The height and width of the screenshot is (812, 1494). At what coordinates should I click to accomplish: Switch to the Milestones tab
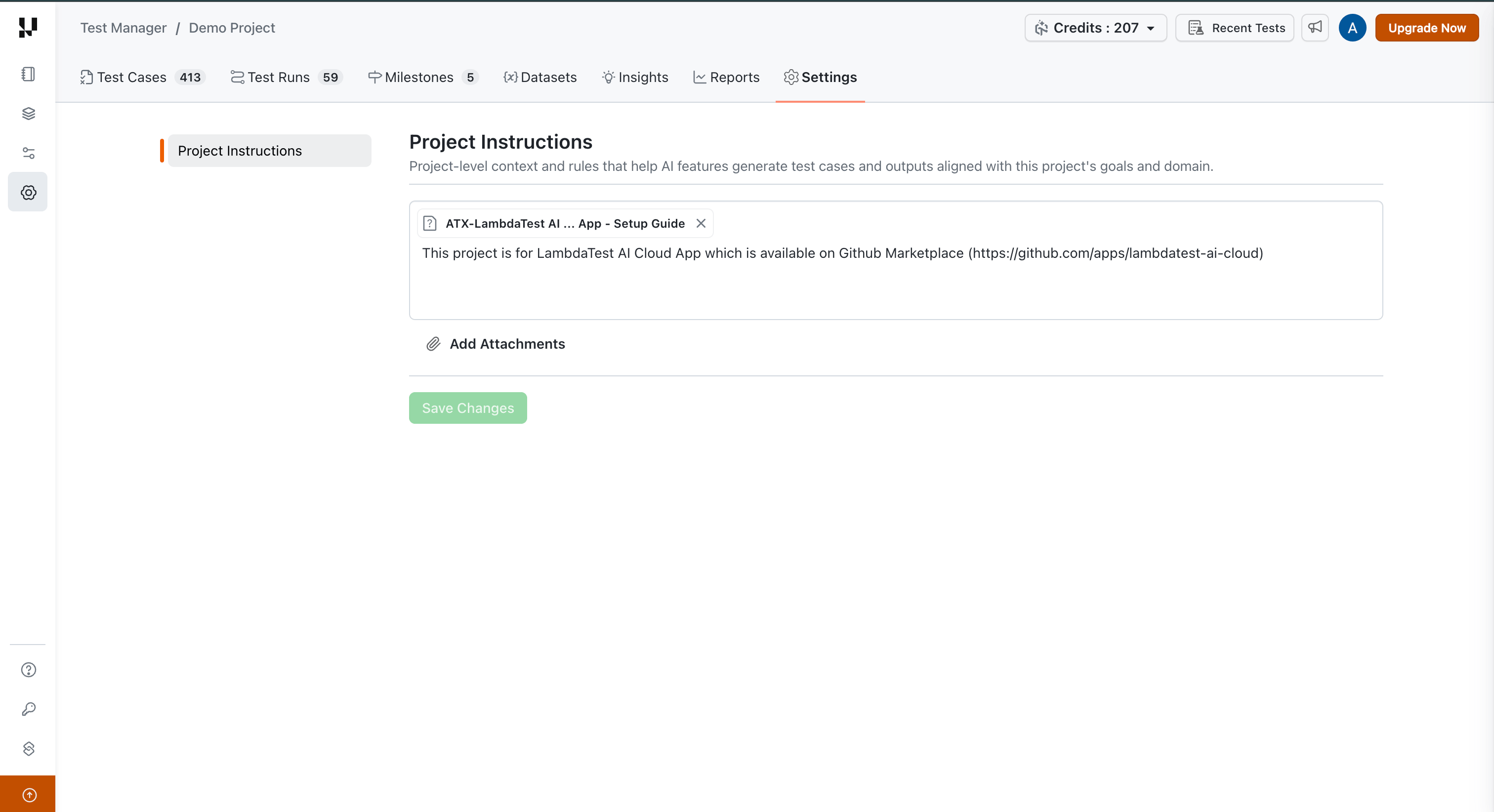click(419, 77)
